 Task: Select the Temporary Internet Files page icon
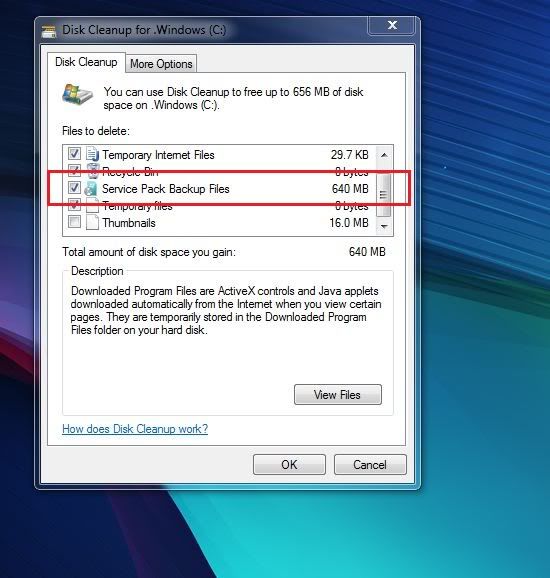point(92,154)
